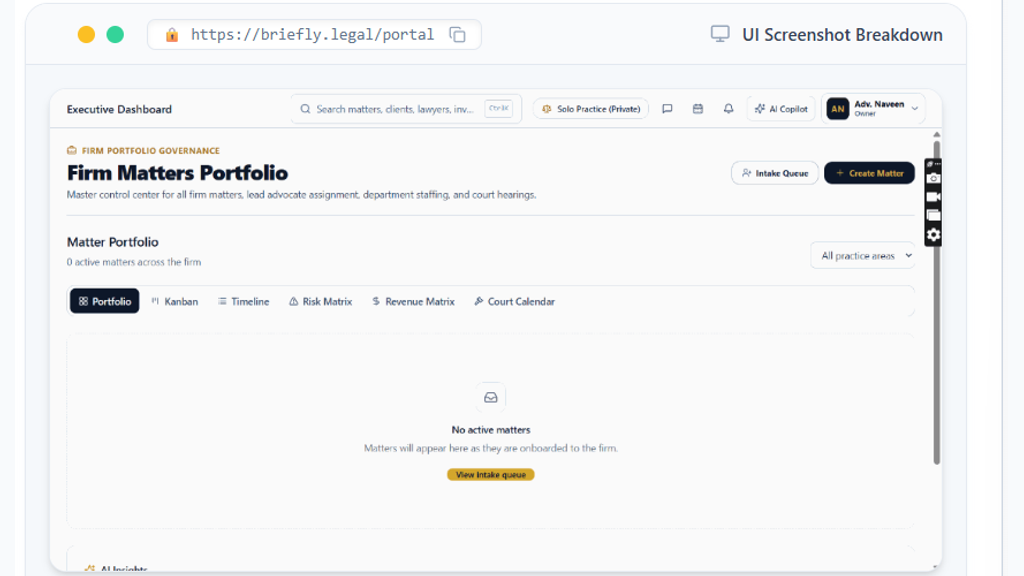Screen dimensions: 1024x576
Task: Open the Court Calendar tab
Action: pos(515,301)
